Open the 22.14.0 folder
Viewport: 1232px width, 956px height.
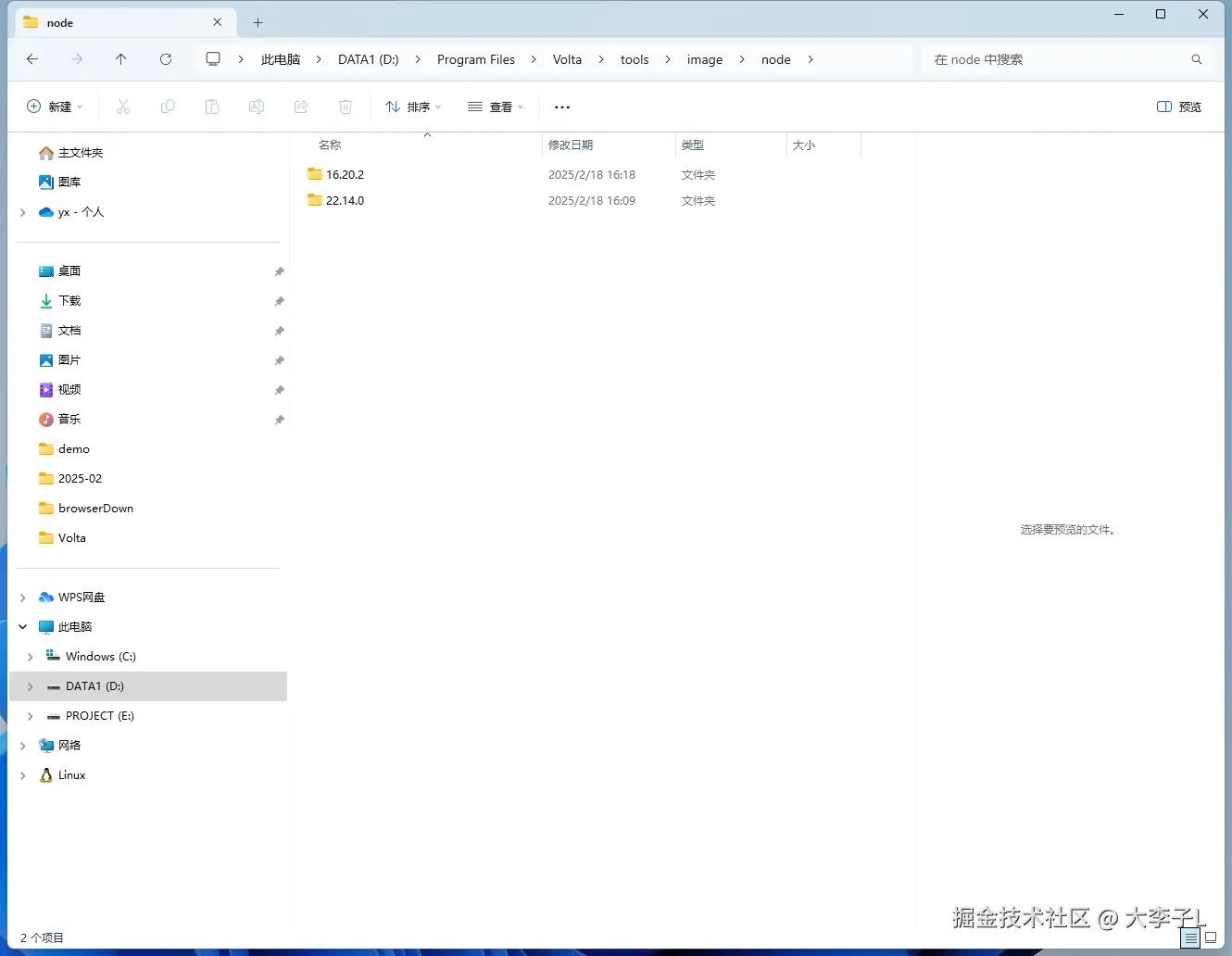point(344,200)
